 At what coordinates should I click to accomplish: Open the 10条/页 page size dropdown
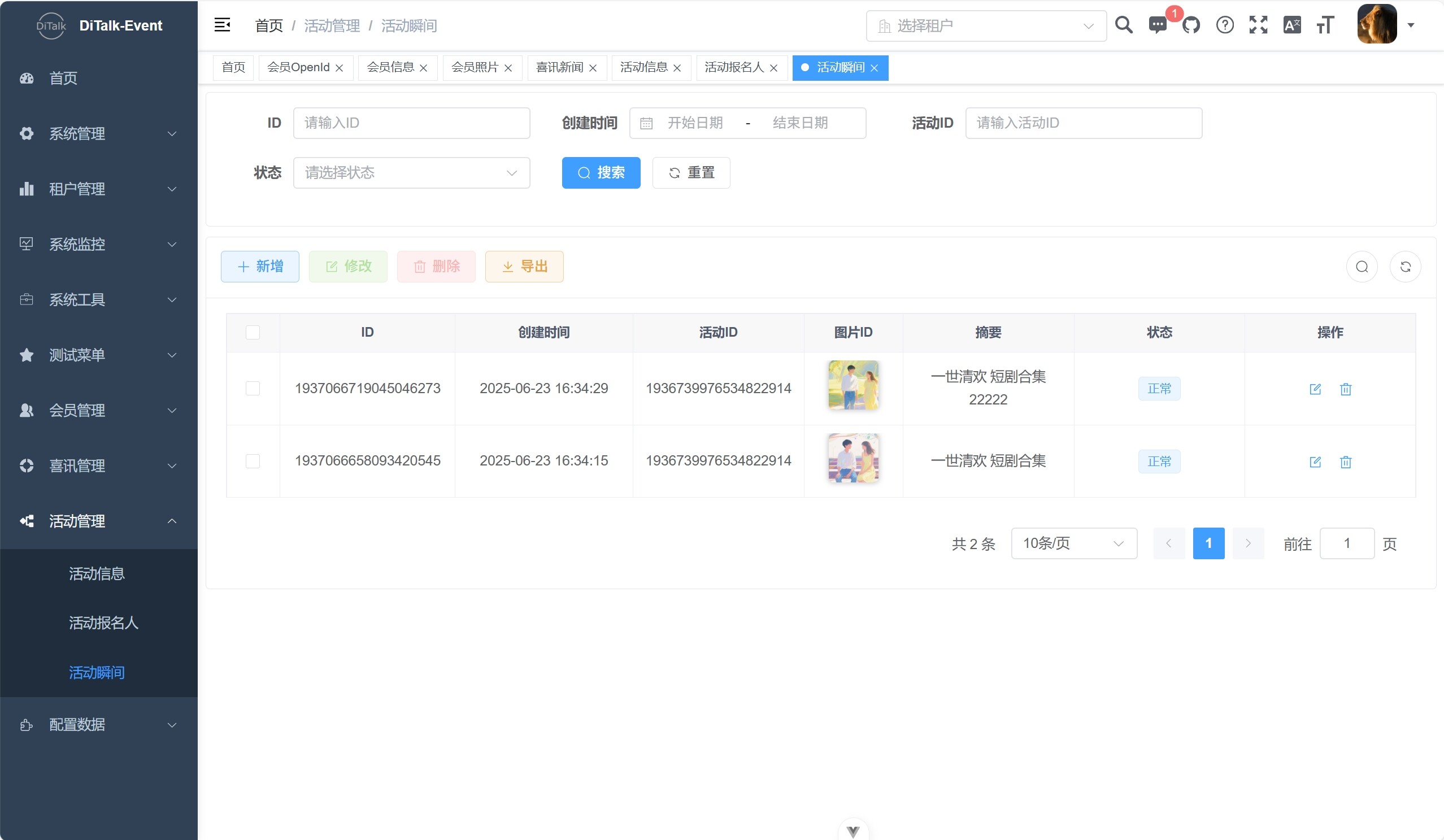(1073, 543)
